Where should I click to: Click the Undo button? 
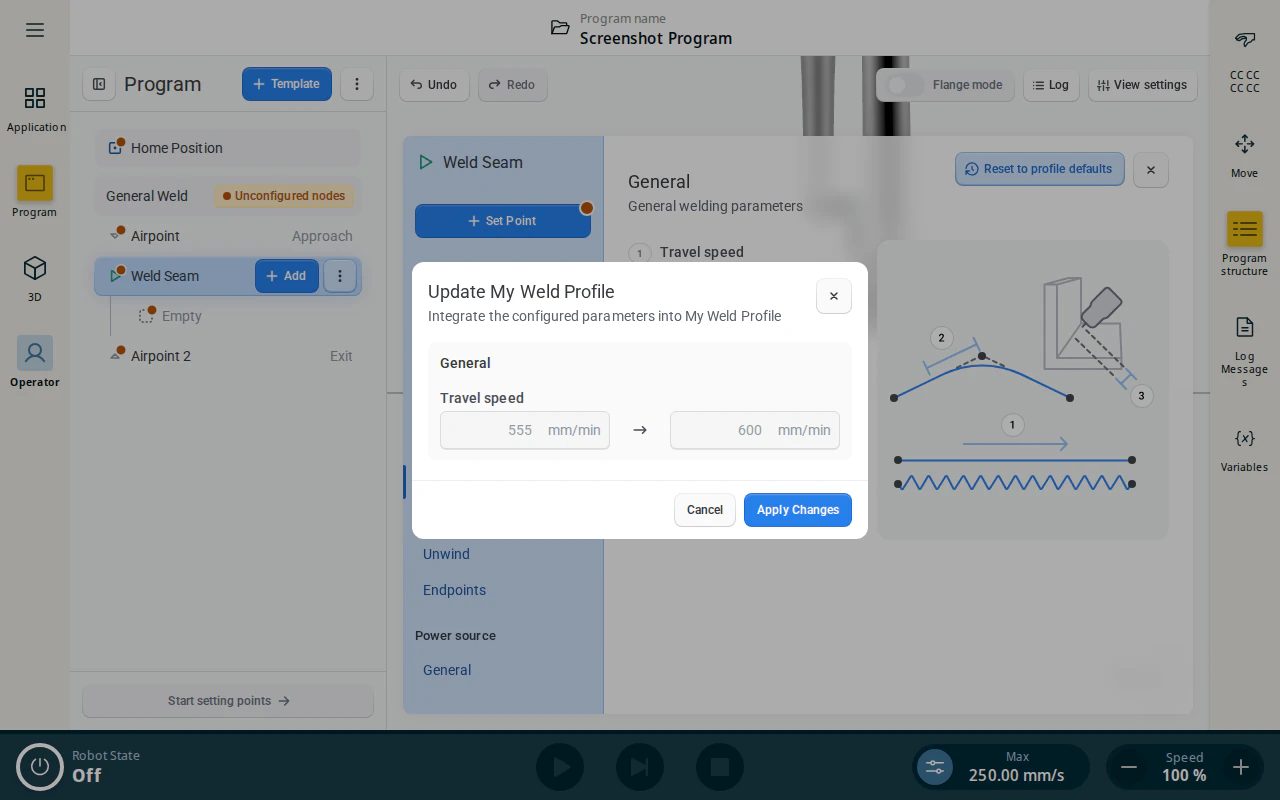(x=434, y=85)
